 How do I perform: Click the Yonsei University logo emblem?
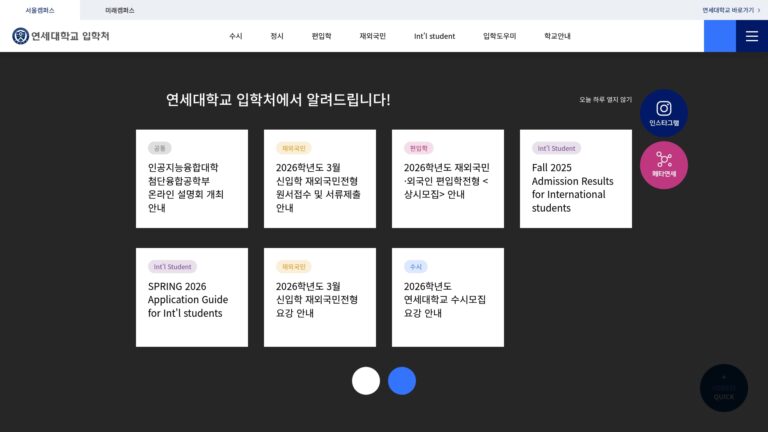click(21, 36)
